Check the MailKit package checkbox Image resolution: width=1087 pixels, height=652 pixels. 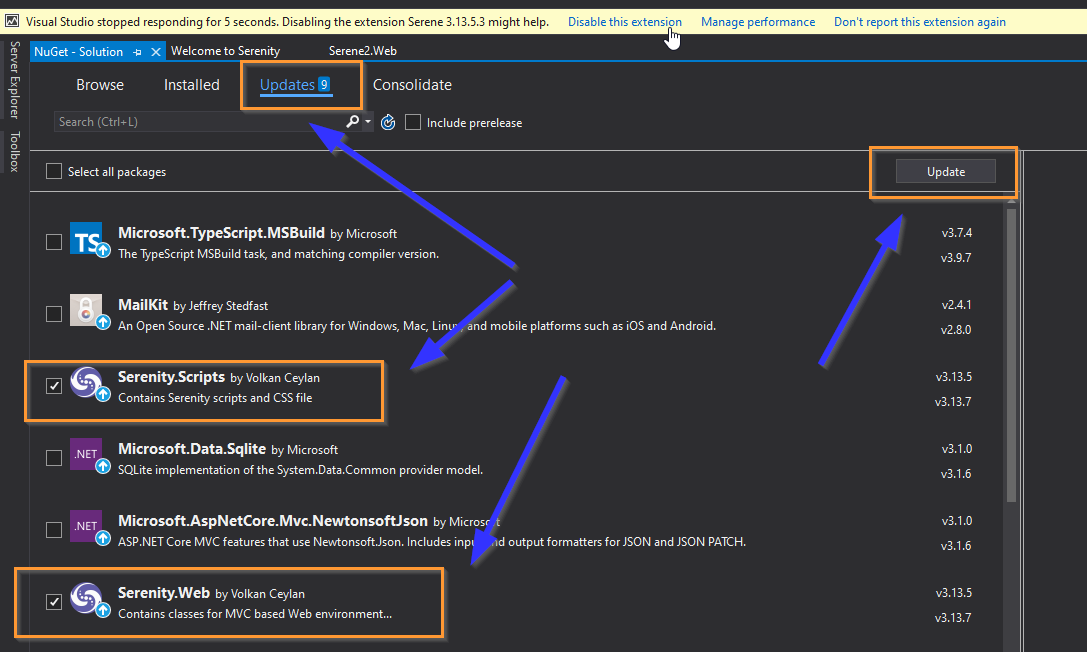coord(53,314)
